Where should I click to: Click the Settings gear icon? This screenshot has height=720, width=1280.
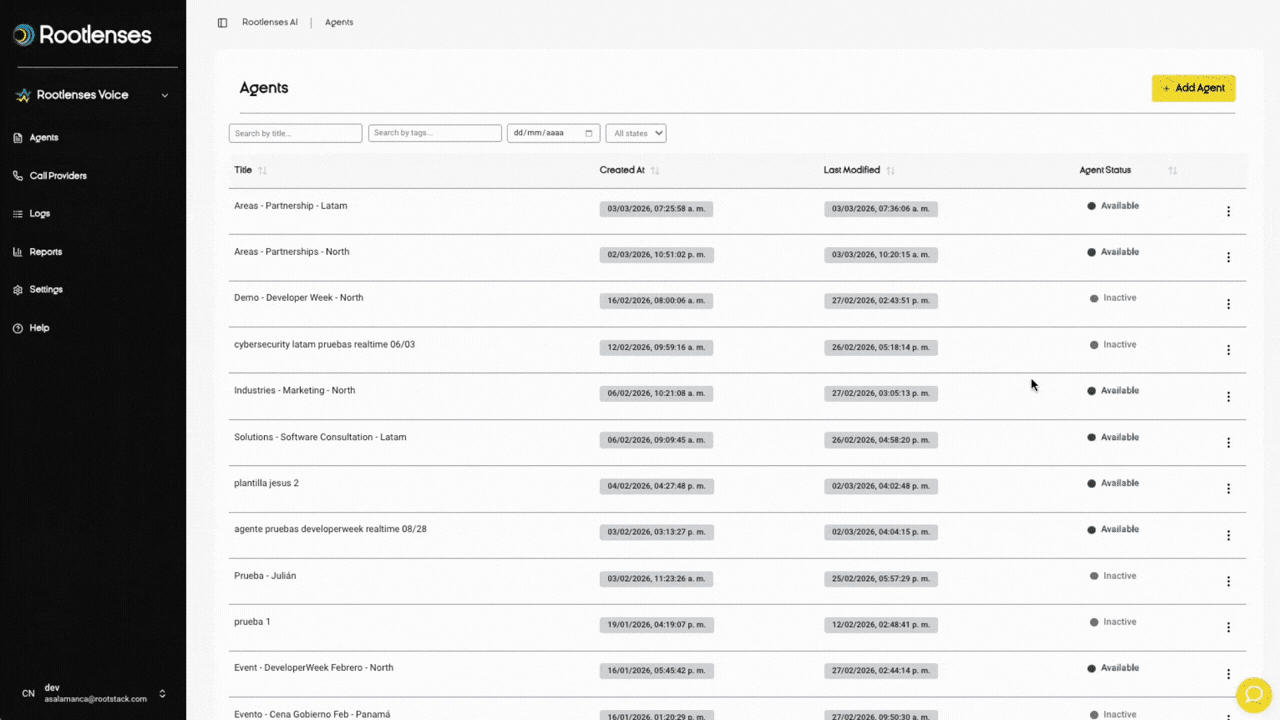point(18,290)
